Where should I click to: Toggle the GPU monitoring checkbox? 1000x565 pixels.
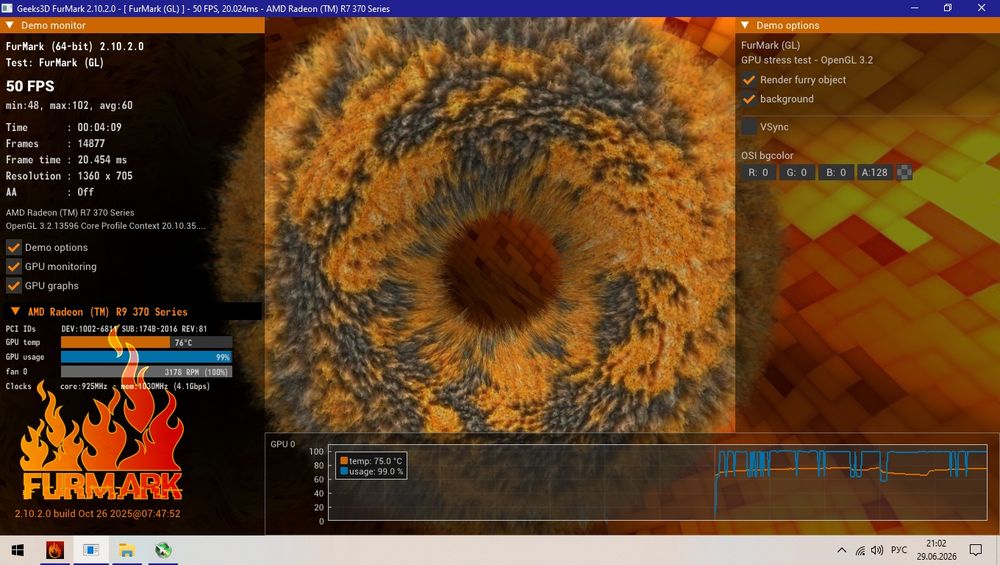coord(13,267)
